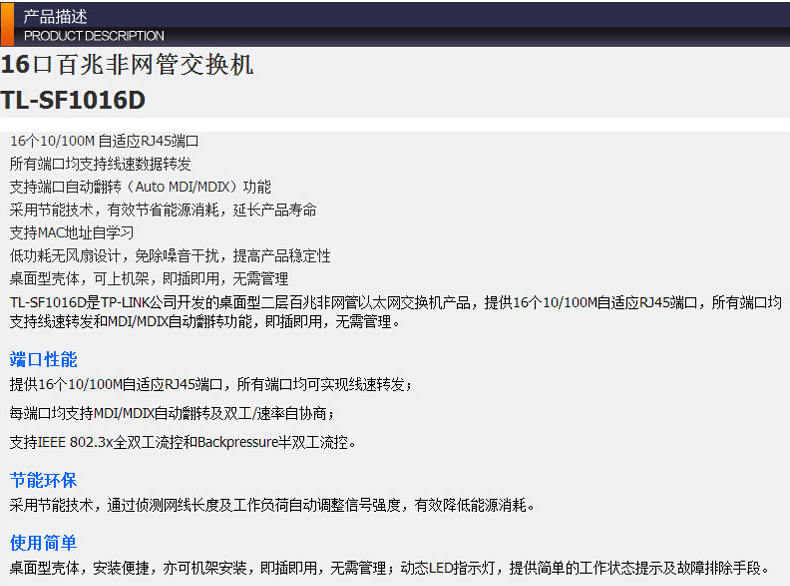Click the line 支持MAC地址自学习
Viewport: 790px width, 586px height.
click(x=72, y=233)
